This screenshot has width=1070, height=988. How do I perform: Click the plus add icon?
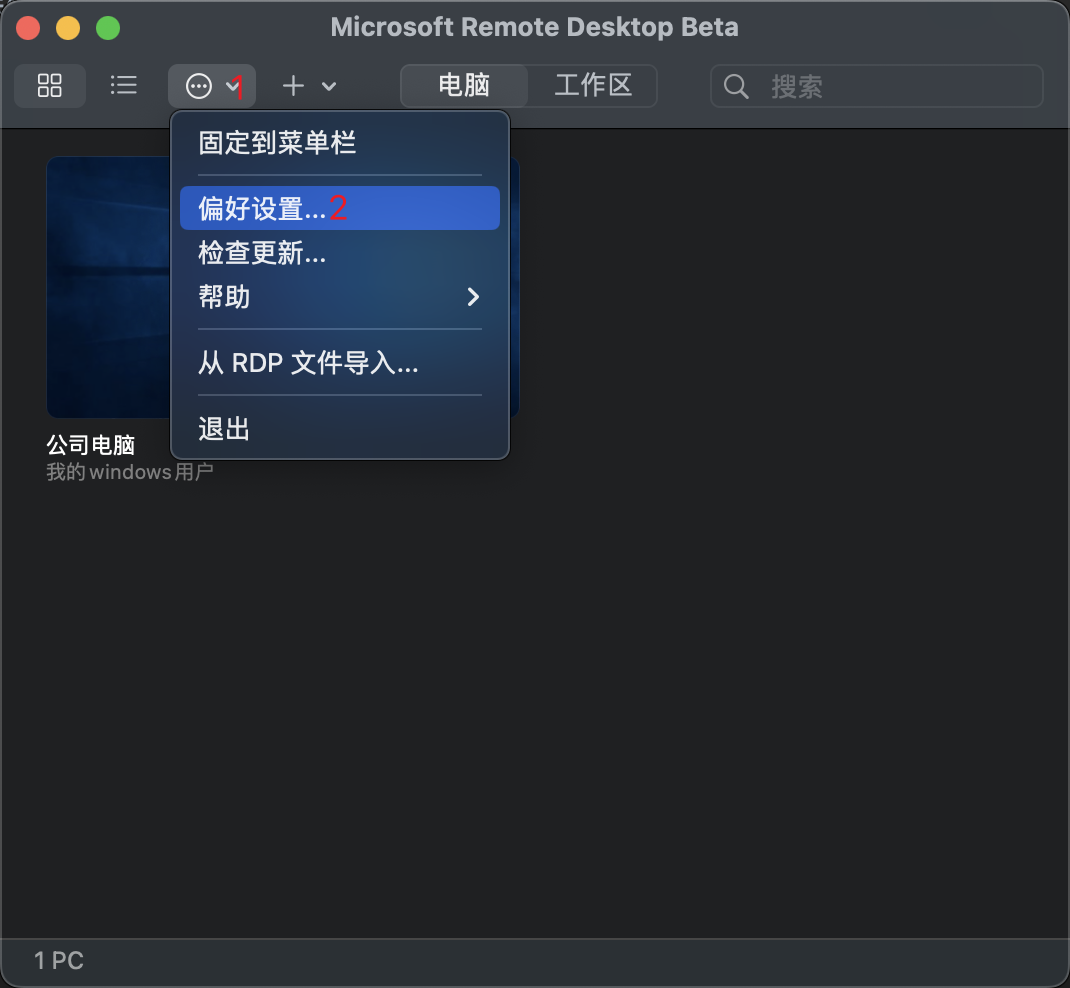(293, 86)
